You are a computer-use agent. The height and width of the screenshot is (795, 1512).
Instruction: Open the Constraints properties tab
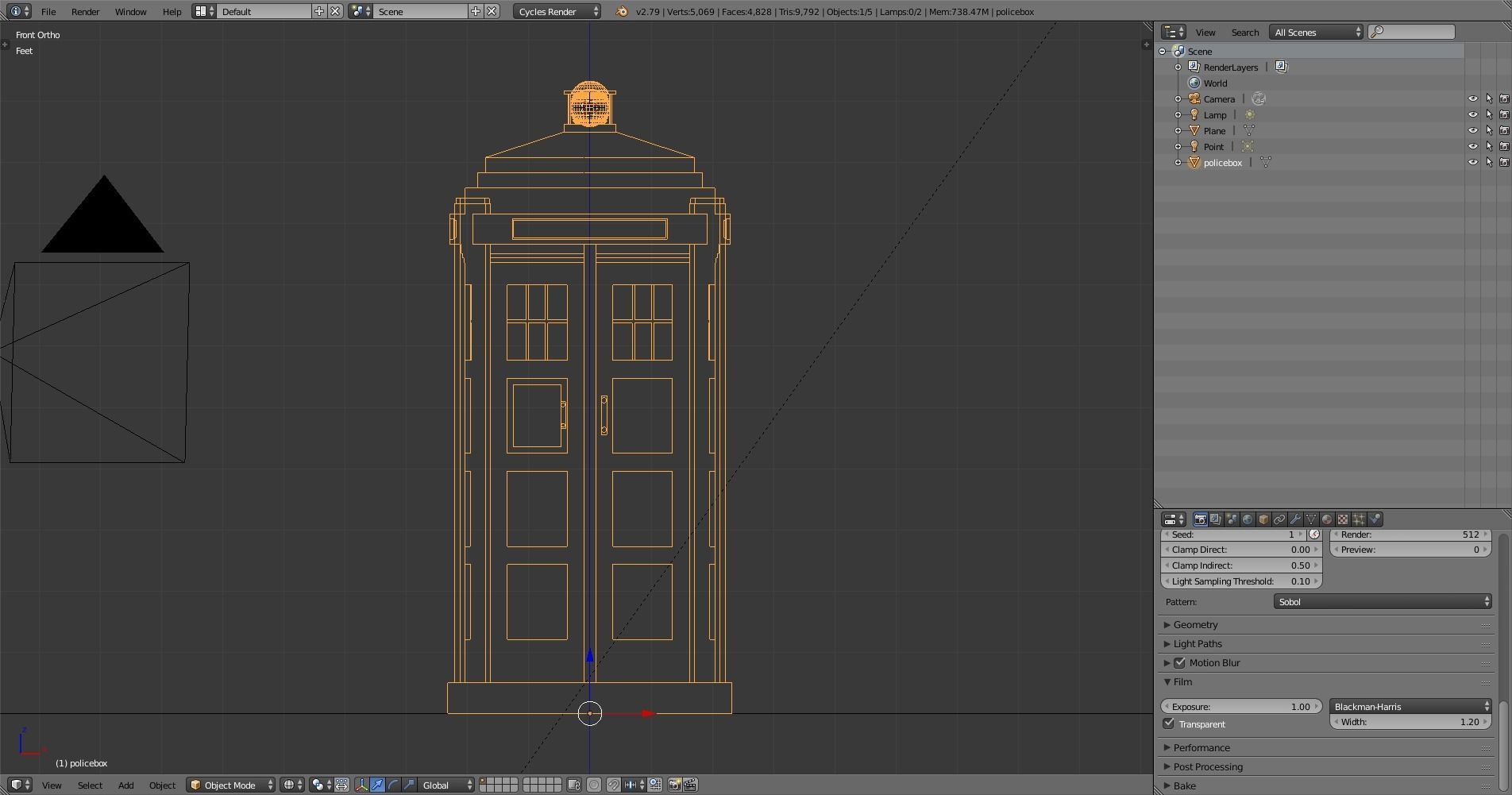[x=1279, y=519]
